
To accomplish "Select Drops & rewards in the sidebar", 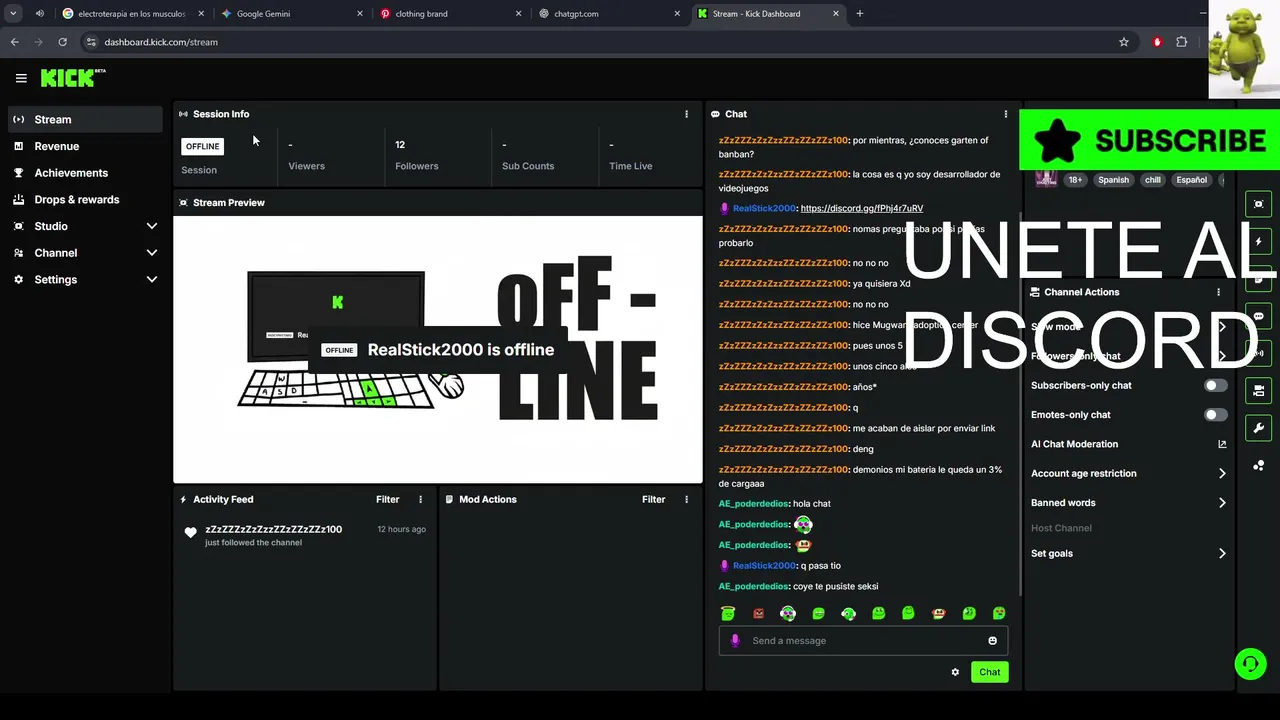I will [84, 200].
